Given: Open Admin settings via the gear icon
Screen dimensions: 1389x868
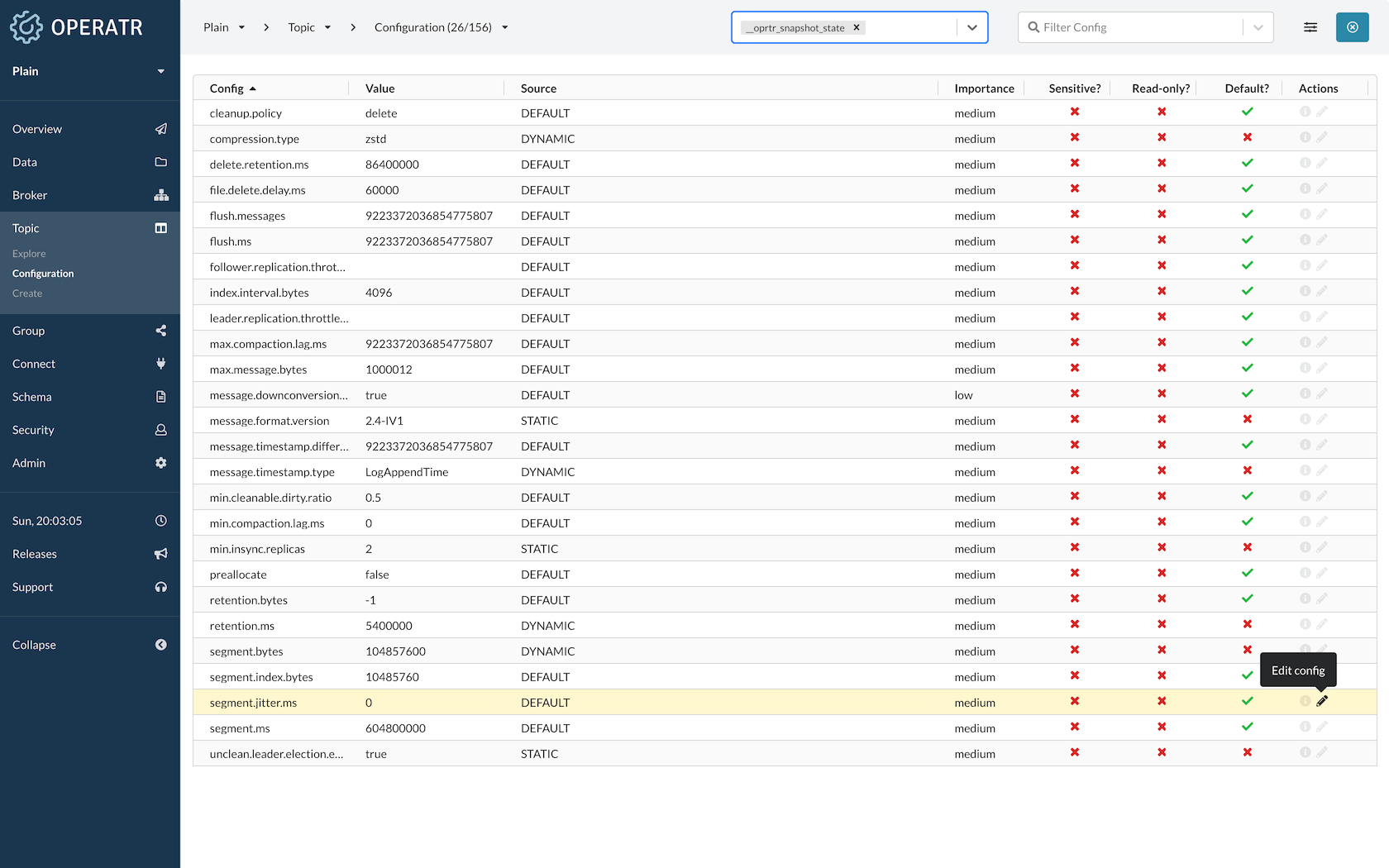Looking at the screenshot, I should pos(161,463).
